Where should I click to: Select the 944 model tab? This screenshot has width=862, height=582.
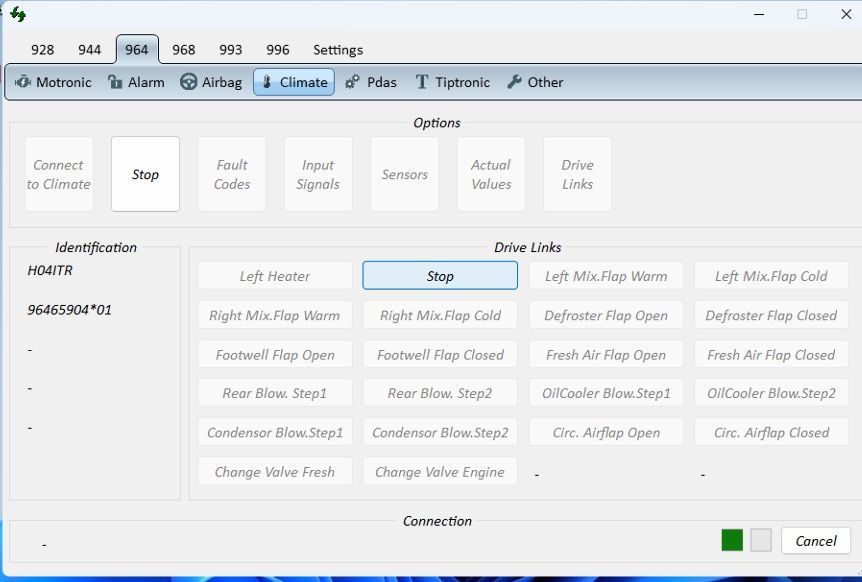coord(90,50)
